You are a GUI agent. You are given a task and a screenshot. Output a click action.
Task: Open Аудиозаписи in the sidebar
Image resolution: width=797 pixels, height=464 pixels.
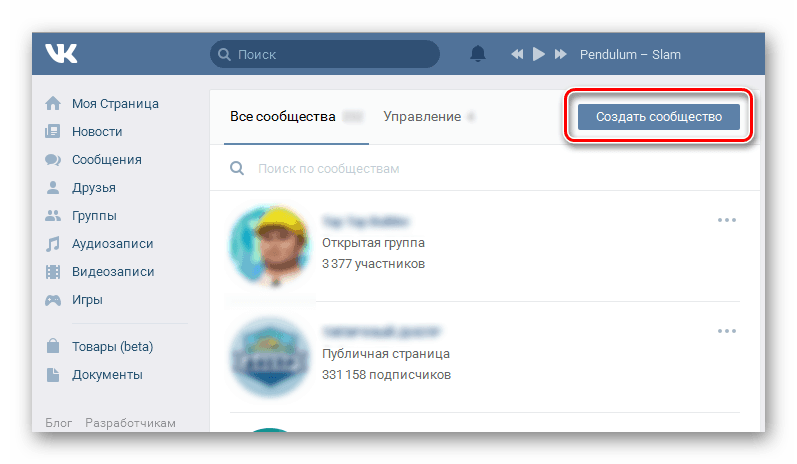tap(113, 244)
